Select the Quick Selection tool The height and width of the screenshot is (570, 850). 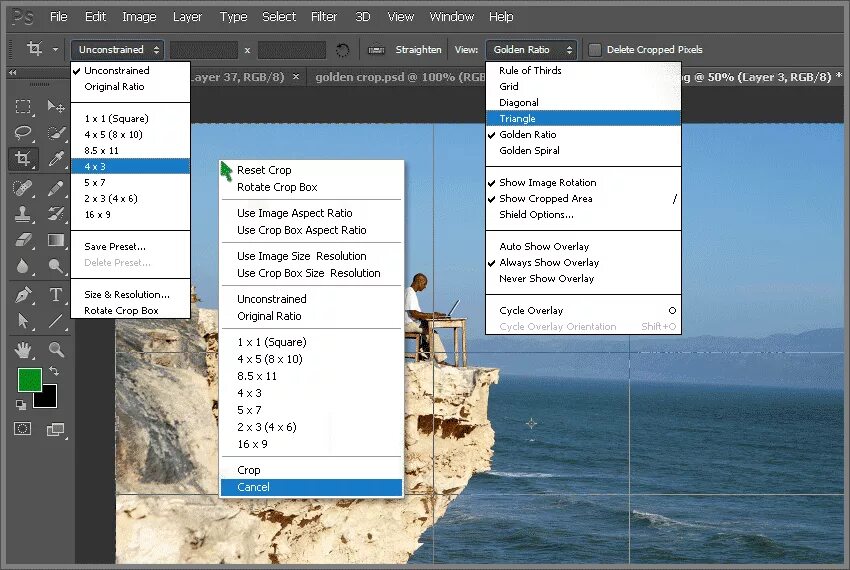pyautogui.click(x=55, y=132)
